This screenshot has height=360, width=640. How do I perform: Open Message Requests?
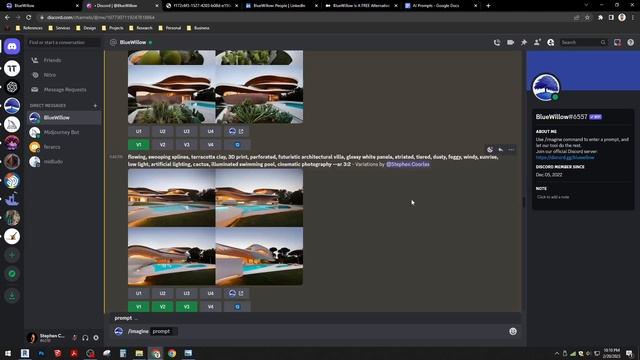[63, 90]
